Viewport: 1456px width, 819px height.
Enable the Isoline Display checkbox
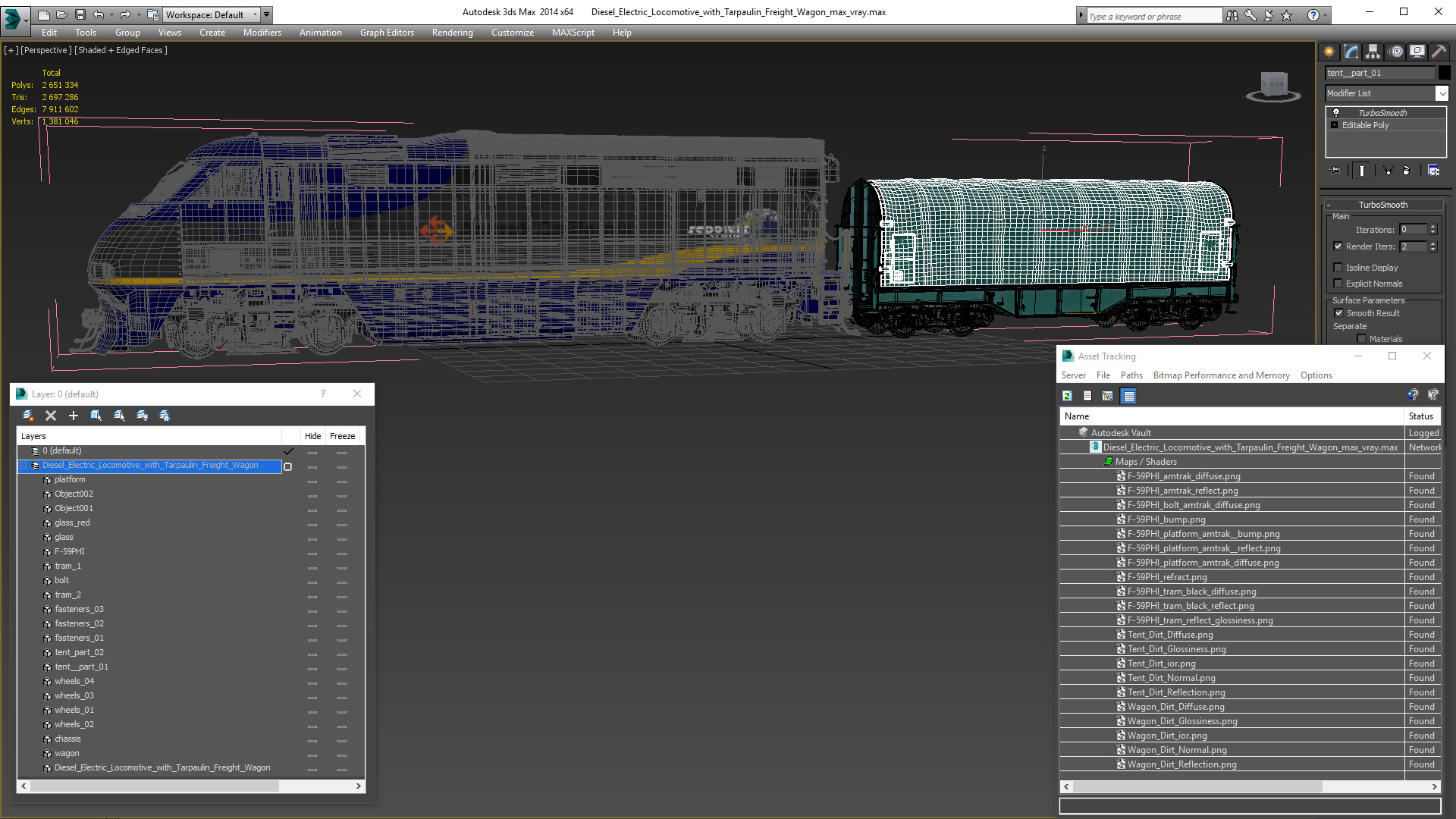click(x=1338, y=268)
